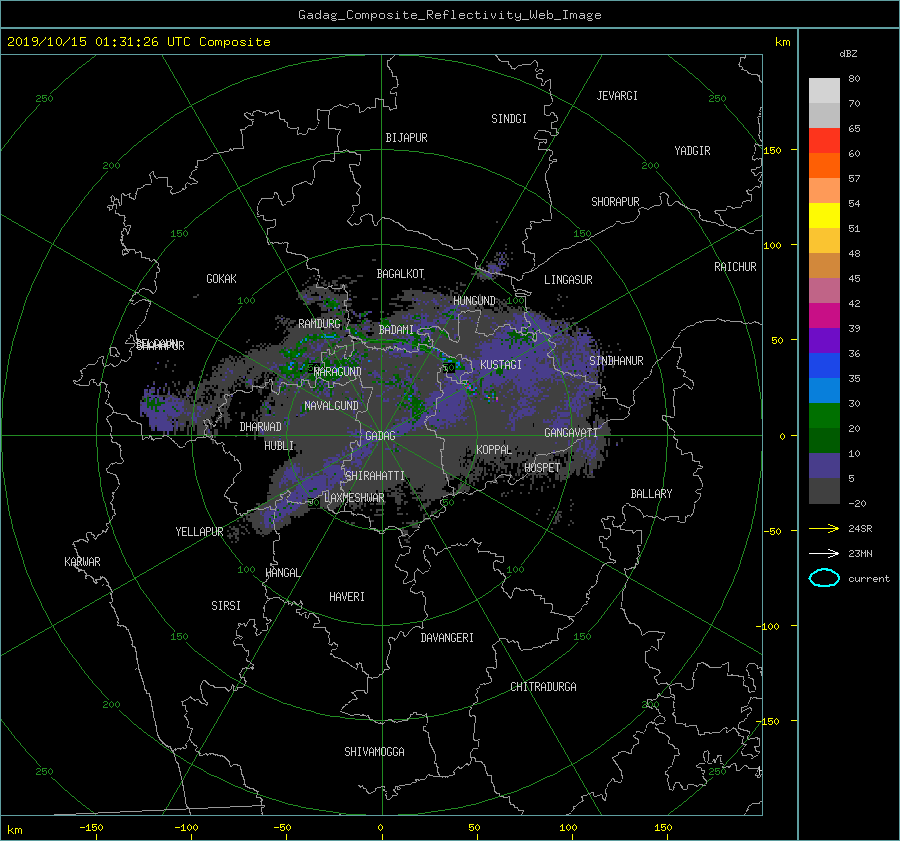
Task: Click the SINDGI city label
Action: (x=509, y=119)
